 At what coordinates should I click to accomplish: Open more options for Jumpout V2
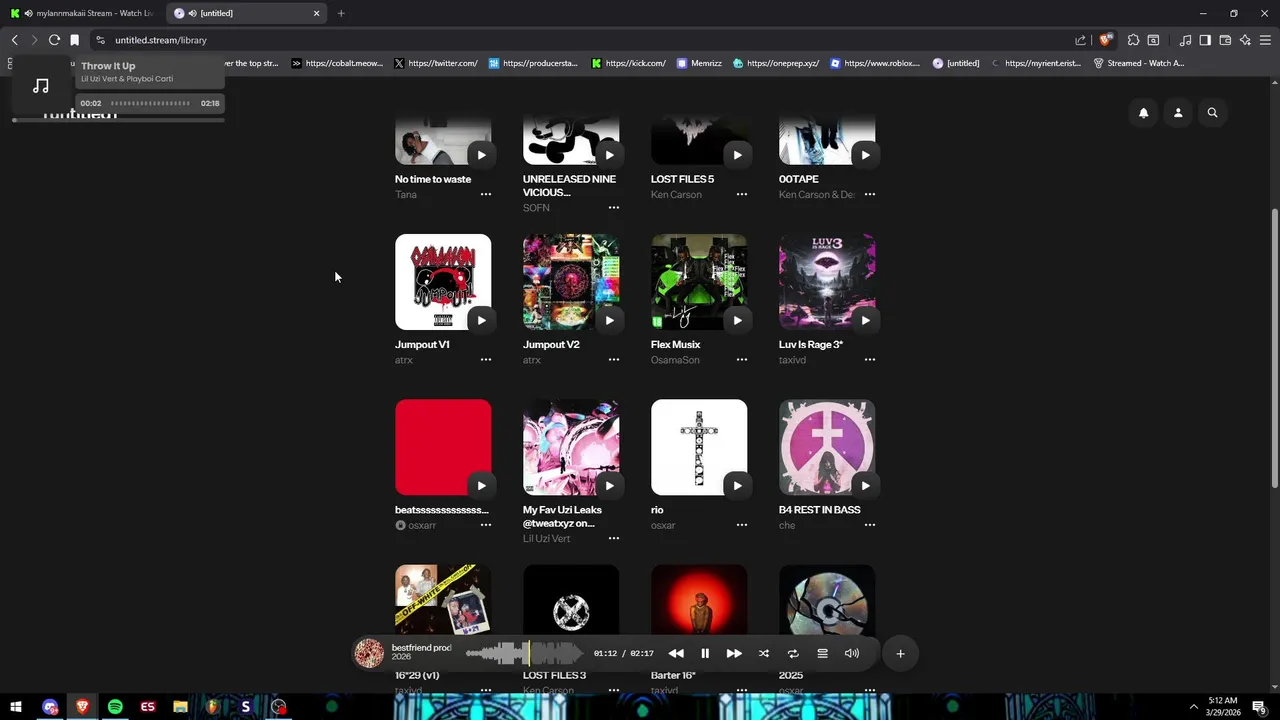click(x=614, y=360)
